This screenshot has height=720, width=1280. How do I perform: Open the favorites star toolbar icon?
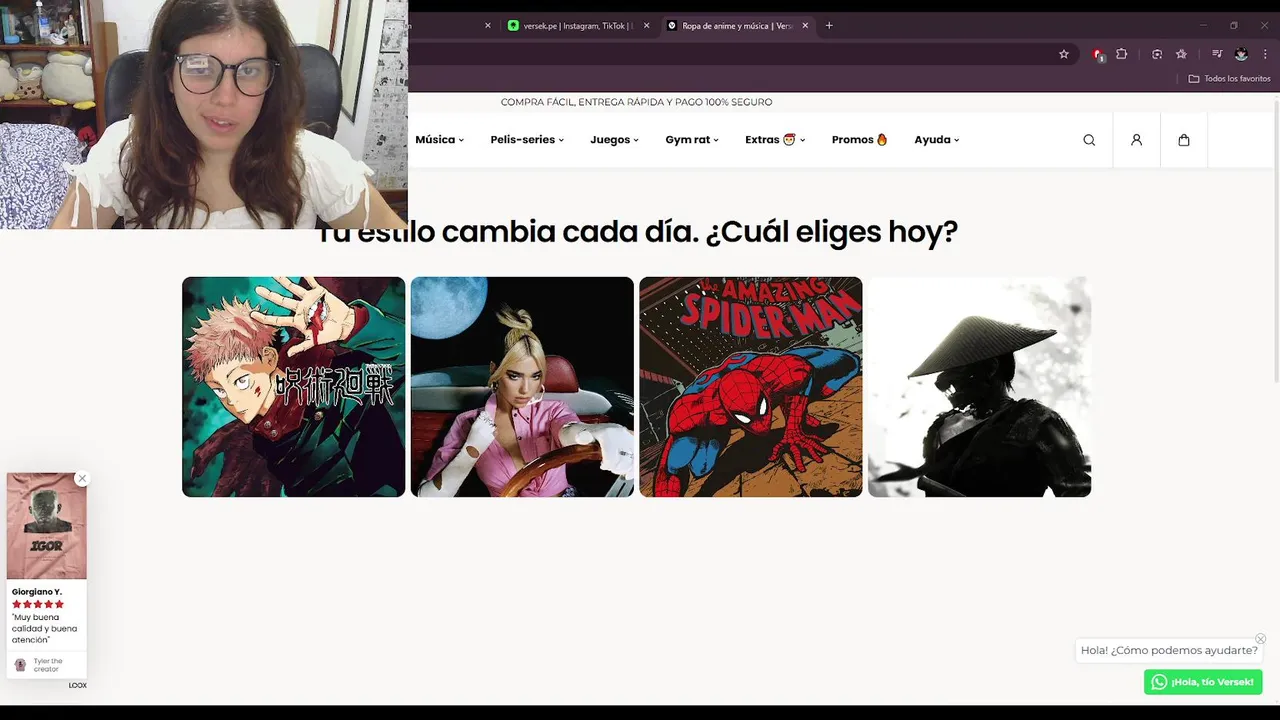[1181, 54]
